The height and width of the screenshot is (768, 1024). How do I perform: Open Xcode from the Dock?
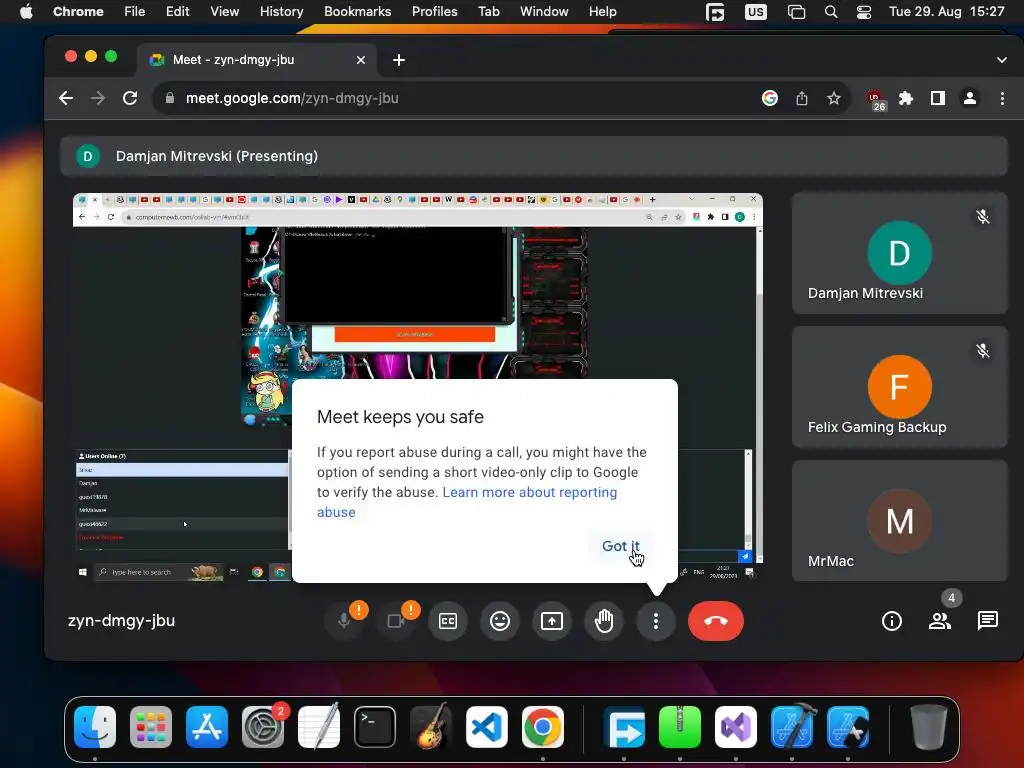[x=792, y=726]
